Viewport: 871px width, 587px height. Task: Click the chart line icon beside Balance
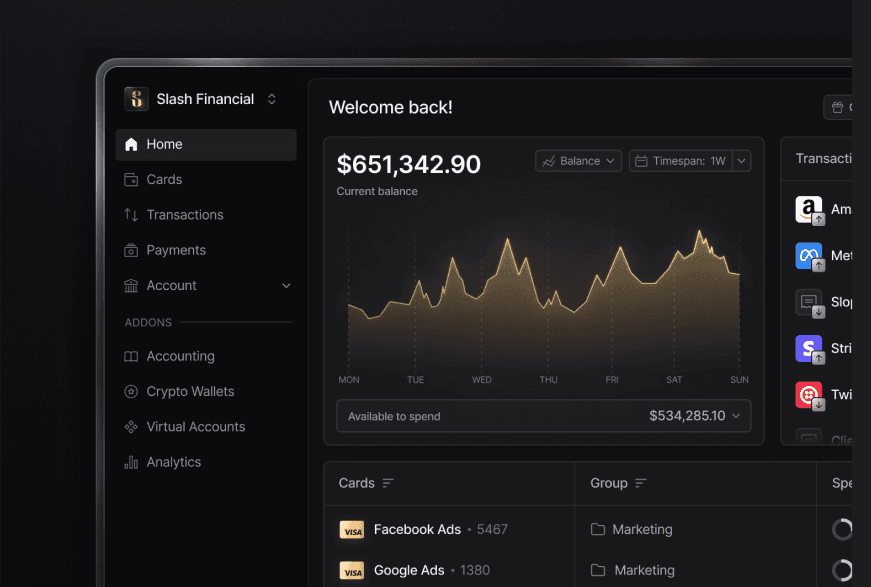click(549, 161)
